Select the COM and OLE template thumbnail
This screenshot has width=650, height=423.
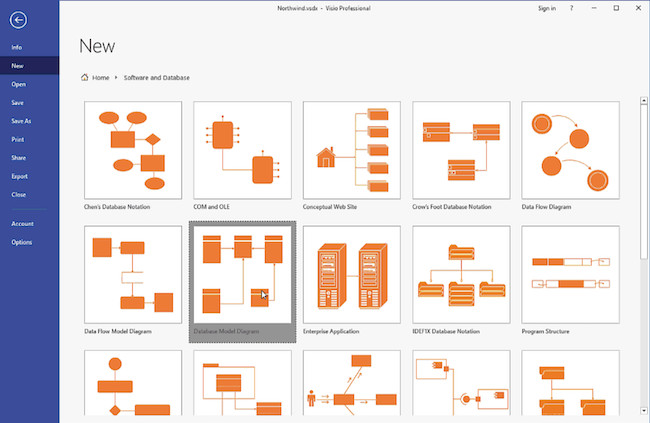click(x=242, y=150)
